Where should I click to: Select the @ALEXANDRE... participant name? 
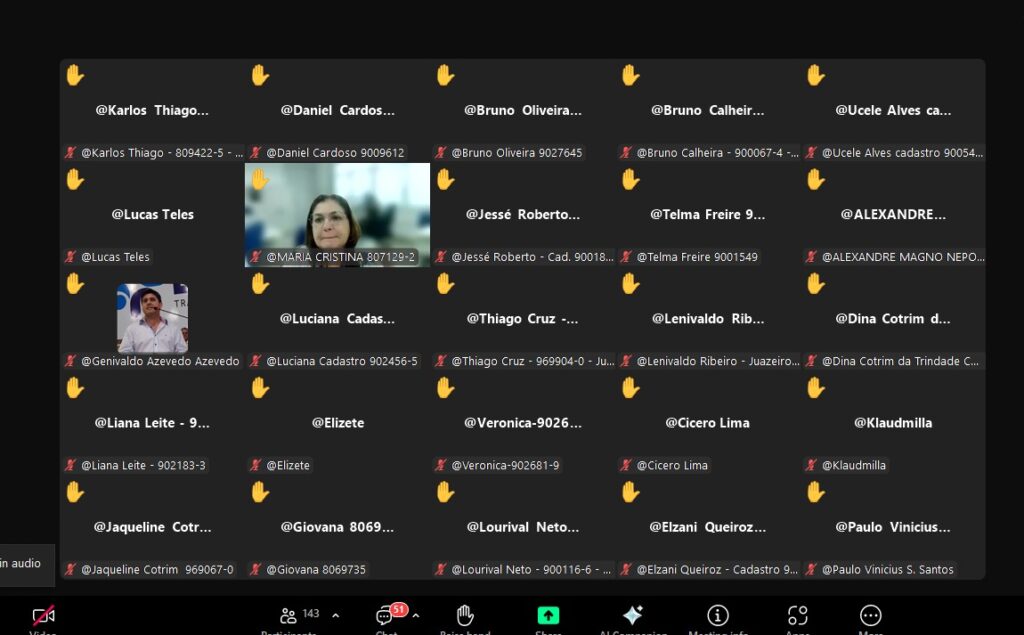[x=893, y=214]
